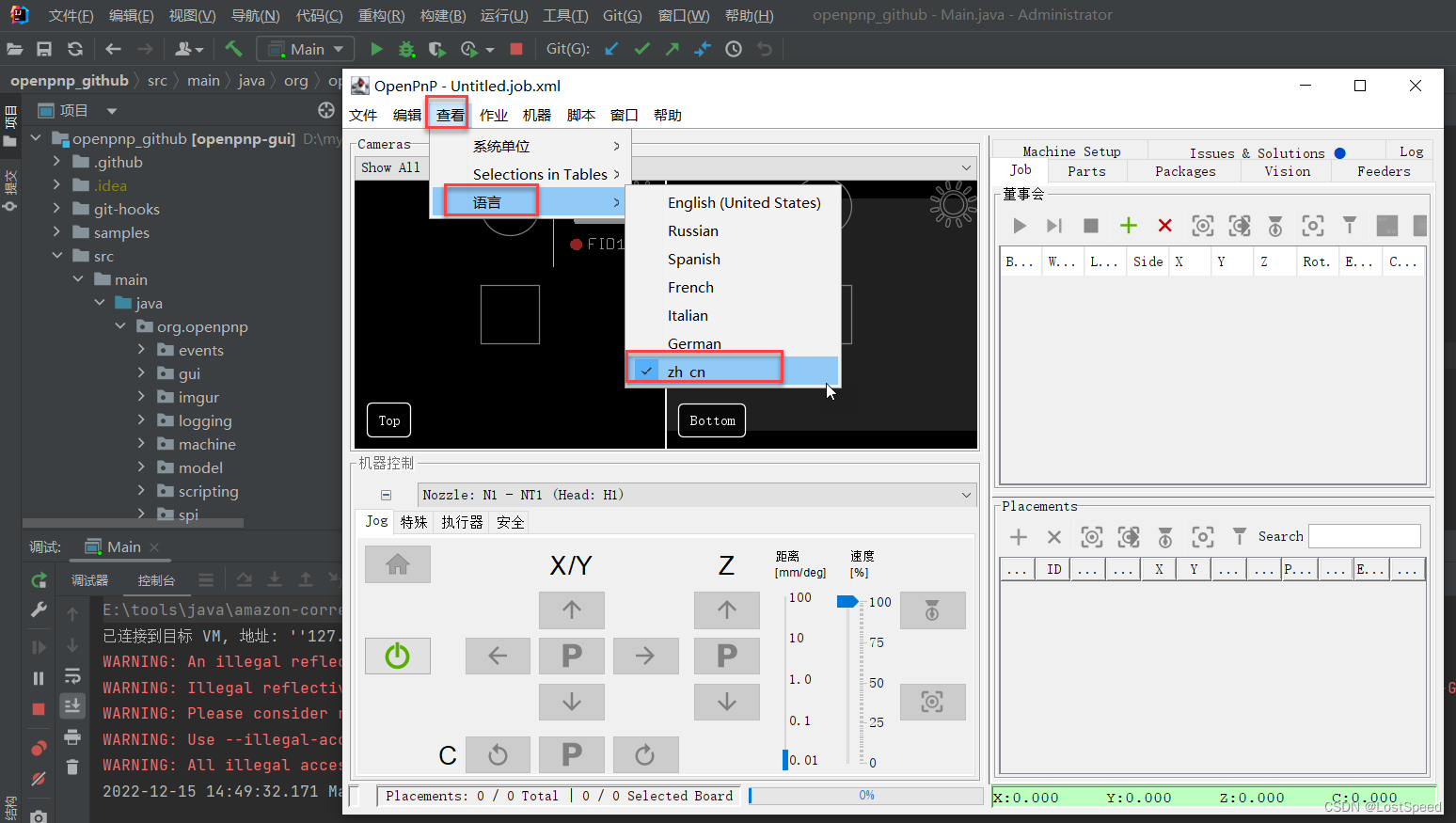Click the save all icon in IntelliJ
The image size is (1456, 823).
click(44, 49)
